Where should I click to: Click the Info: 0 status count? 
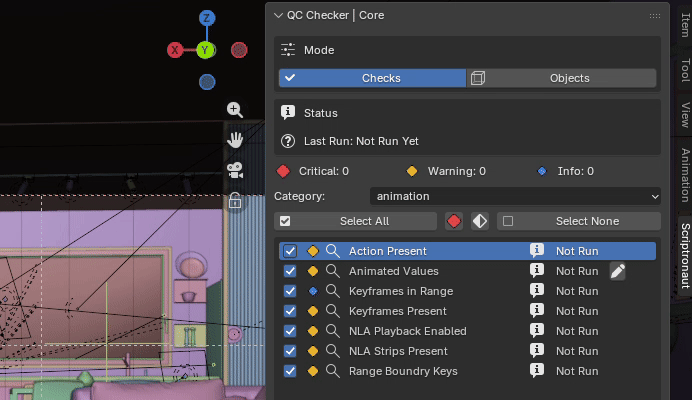coord(575,171)
